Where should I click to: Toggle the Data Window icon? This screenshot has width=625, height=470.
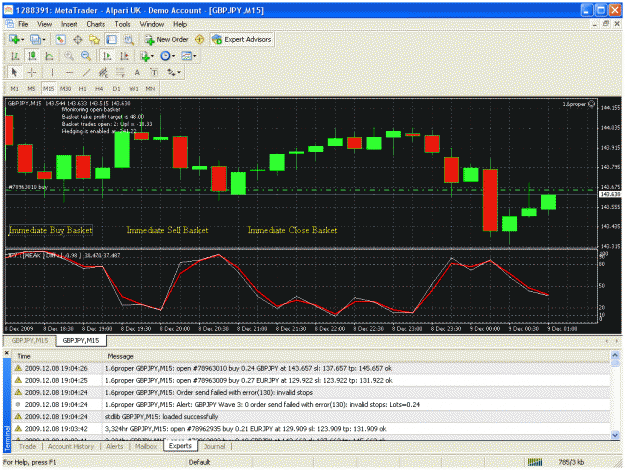tap(78, 39)
